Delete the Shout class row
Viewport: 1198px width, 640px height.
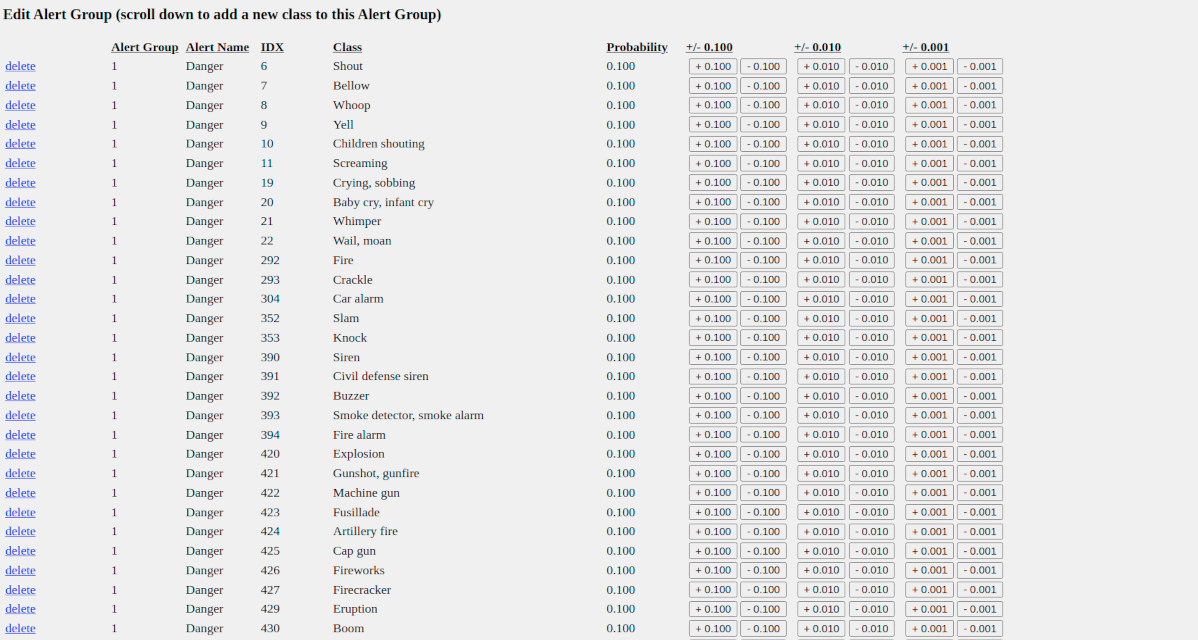pyautogui.click(x=20, y=67)
